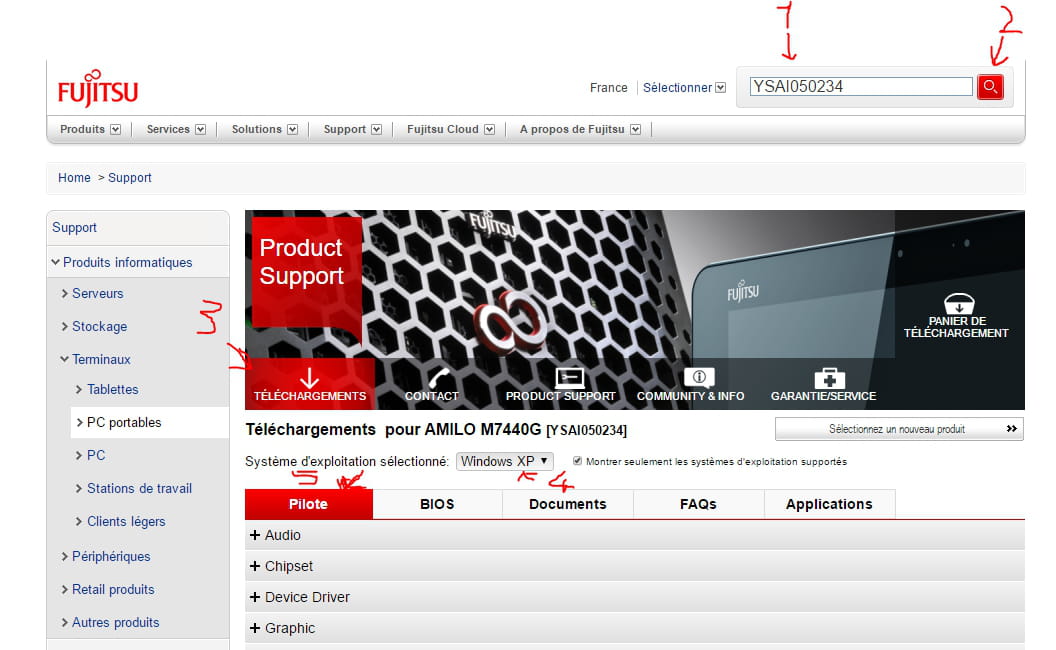1056x650 pixels.
Task: Select PC portables in the sidebar
Action: pyautogui.click(x=124, y=422)
